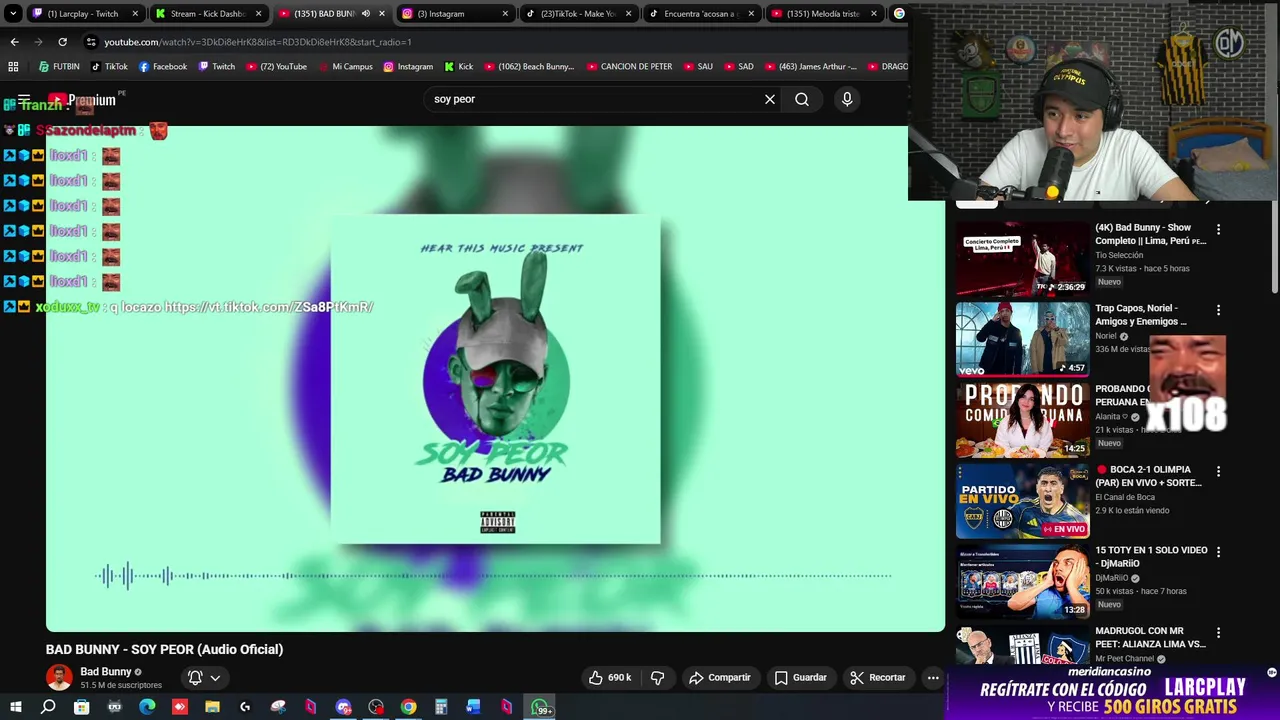1280x720 pixels.
Task: Dislike the video with thumbs down
Action: [x=657, y=677]
